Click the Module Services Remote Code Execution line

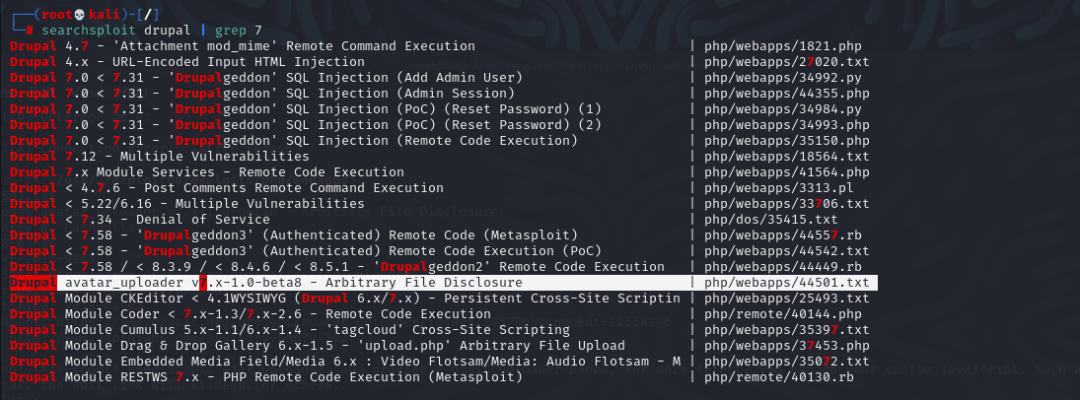click(x=207, y=172)
